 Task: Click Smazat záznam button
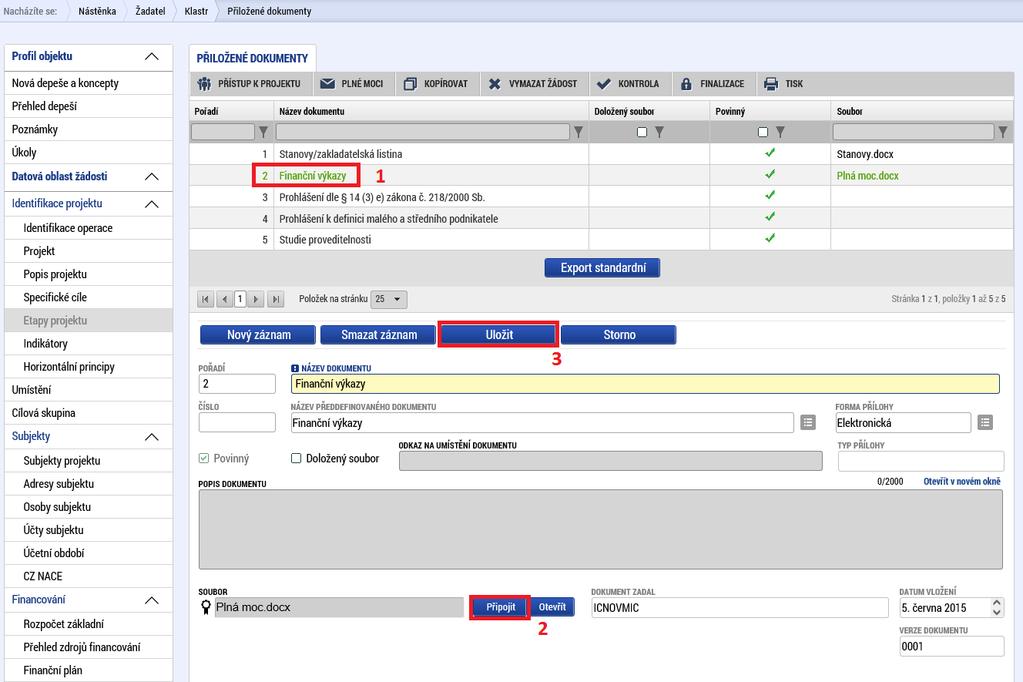pyautogui.click(x=378, y=335)
